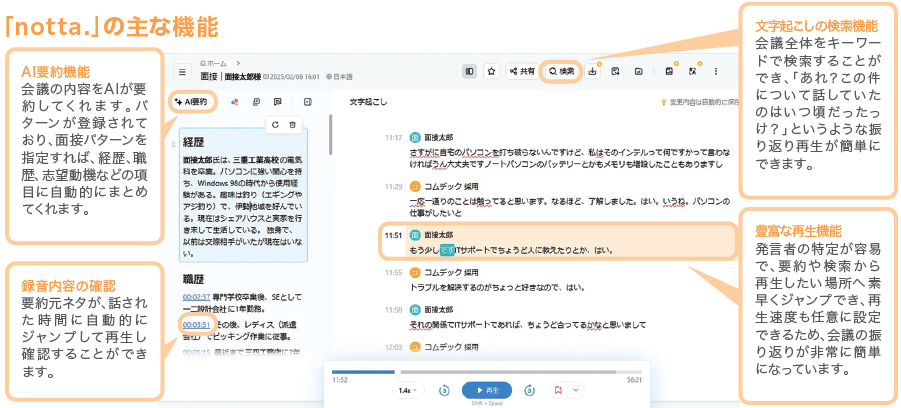The image size is (901, 408).
Task: Jump to timestamp 00:05:15 in 職歴
Action: pyautogui.click(x=195, y=352)
